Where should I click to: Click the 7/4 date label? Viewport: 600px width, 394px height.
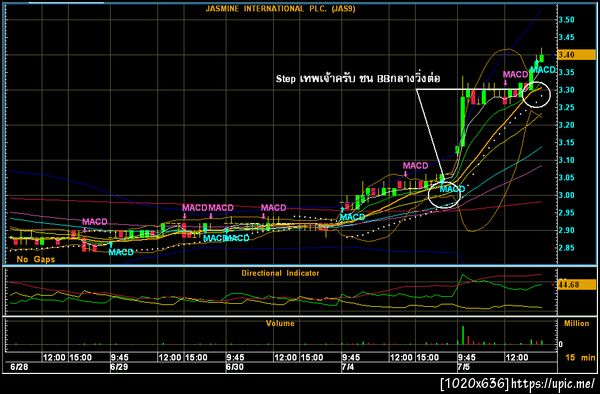tap(347, 367)
